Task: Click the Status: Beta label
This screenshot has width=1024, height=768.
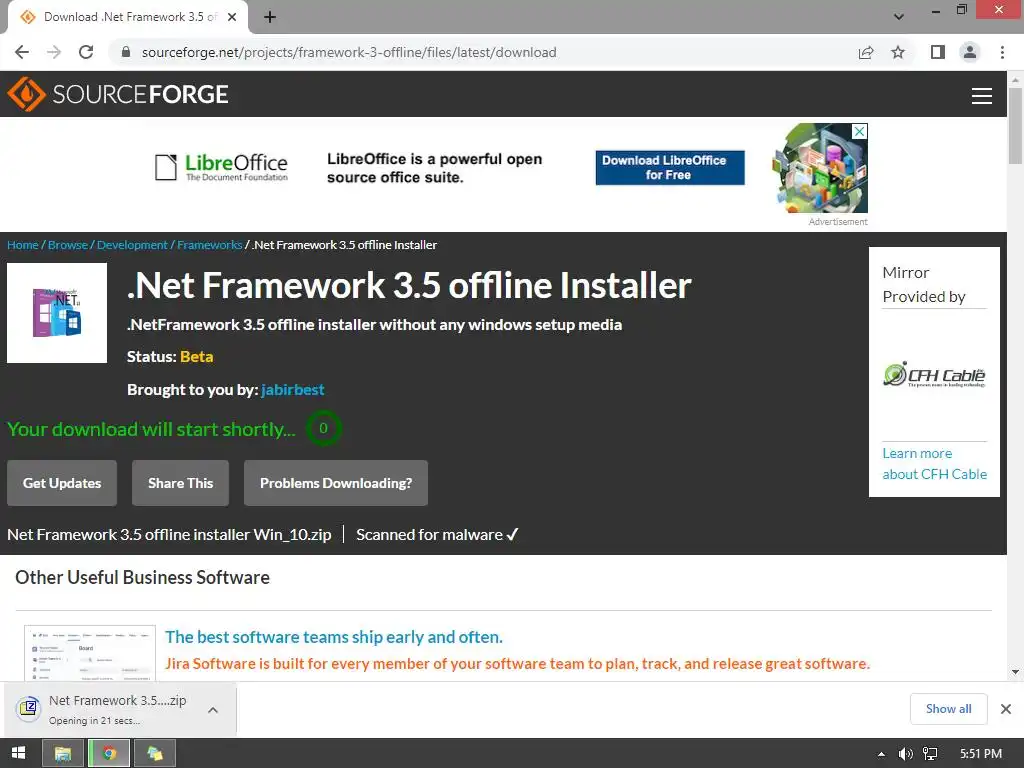Action: point(170,357)
